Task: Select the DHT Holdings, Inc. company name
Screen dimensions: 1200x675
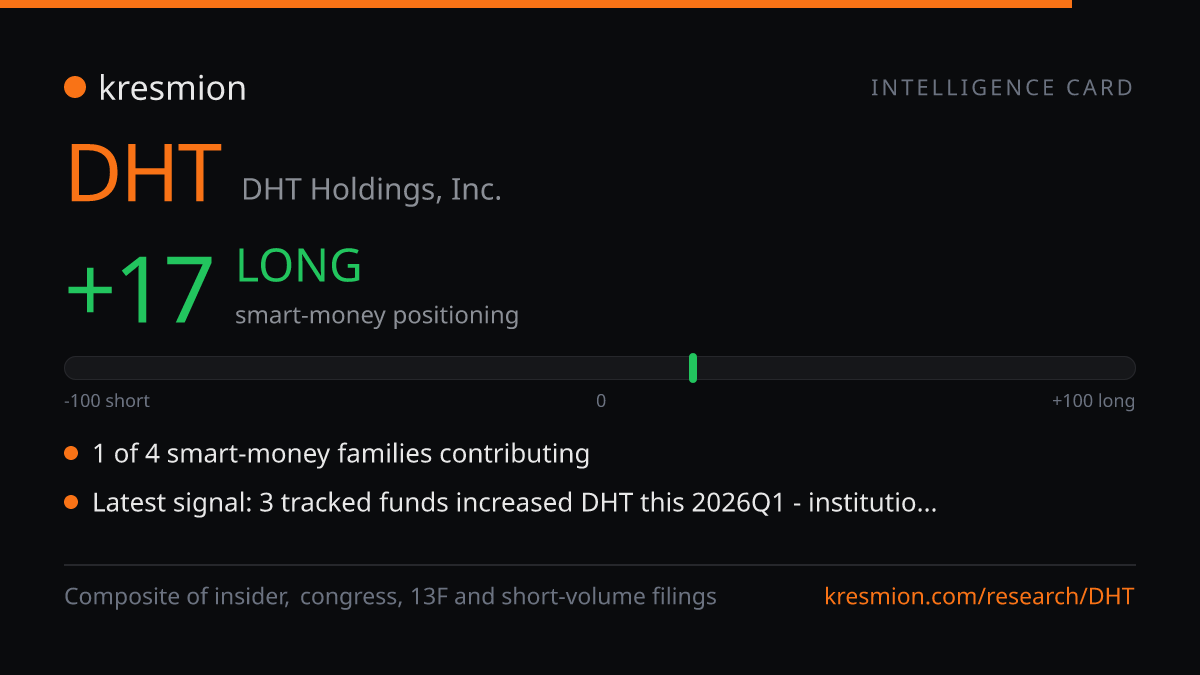Action: [372, 189]
